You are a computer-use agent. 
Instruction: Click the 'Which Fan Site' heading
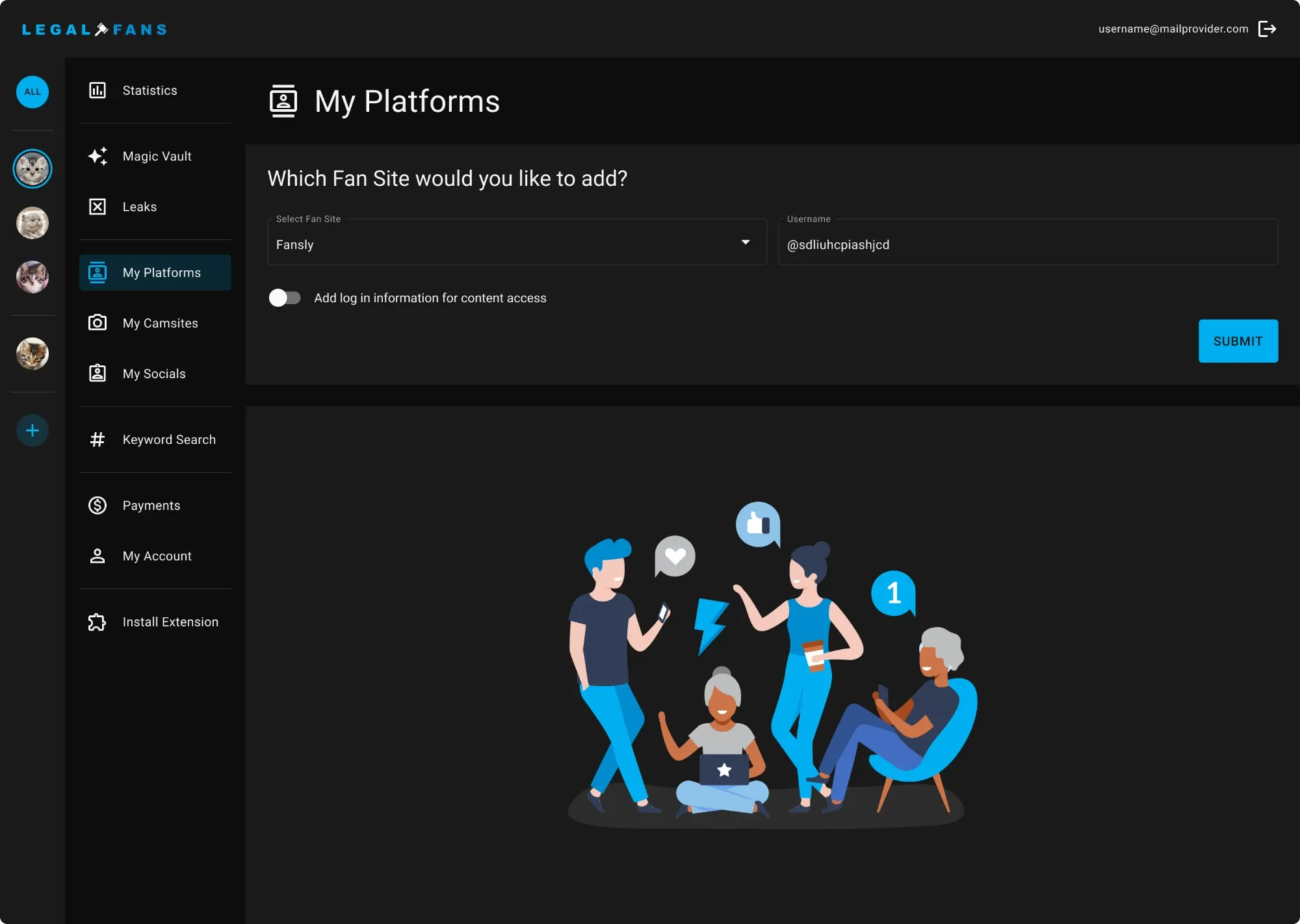click(x=447, y=178)
